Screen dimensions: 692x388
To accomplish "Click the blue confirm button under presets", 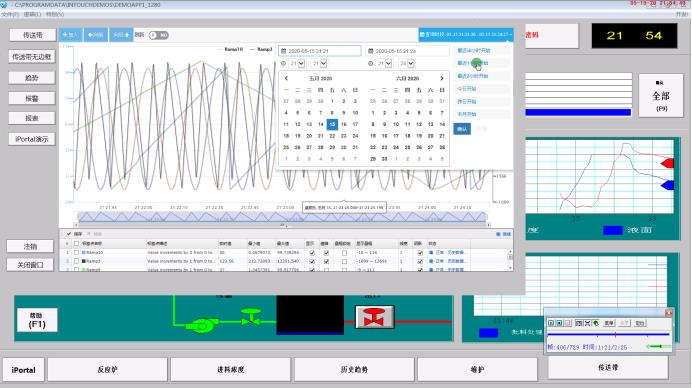I will (x=462, y=129).
